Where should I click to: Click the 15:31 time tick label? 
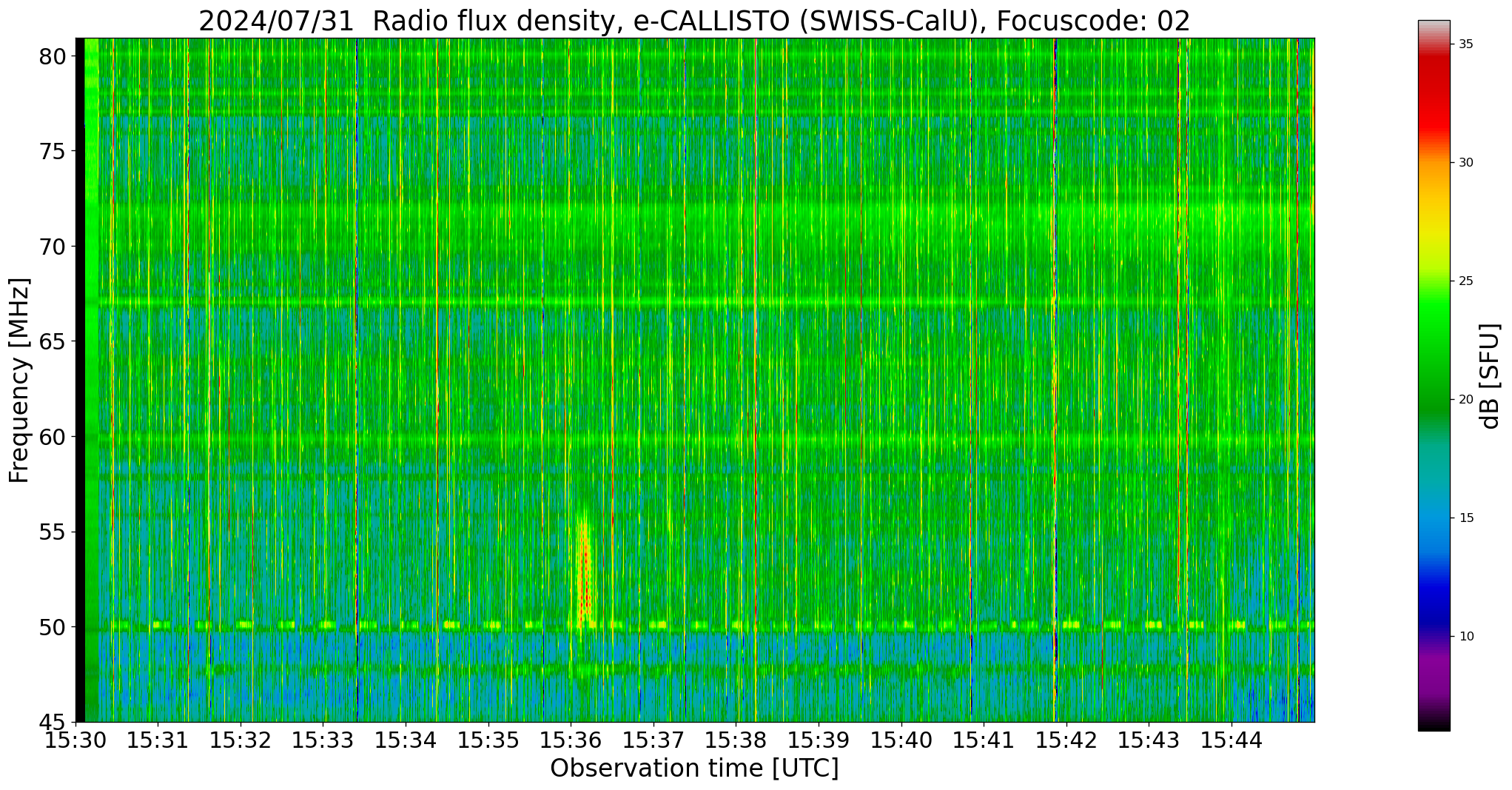click(158, 740)
